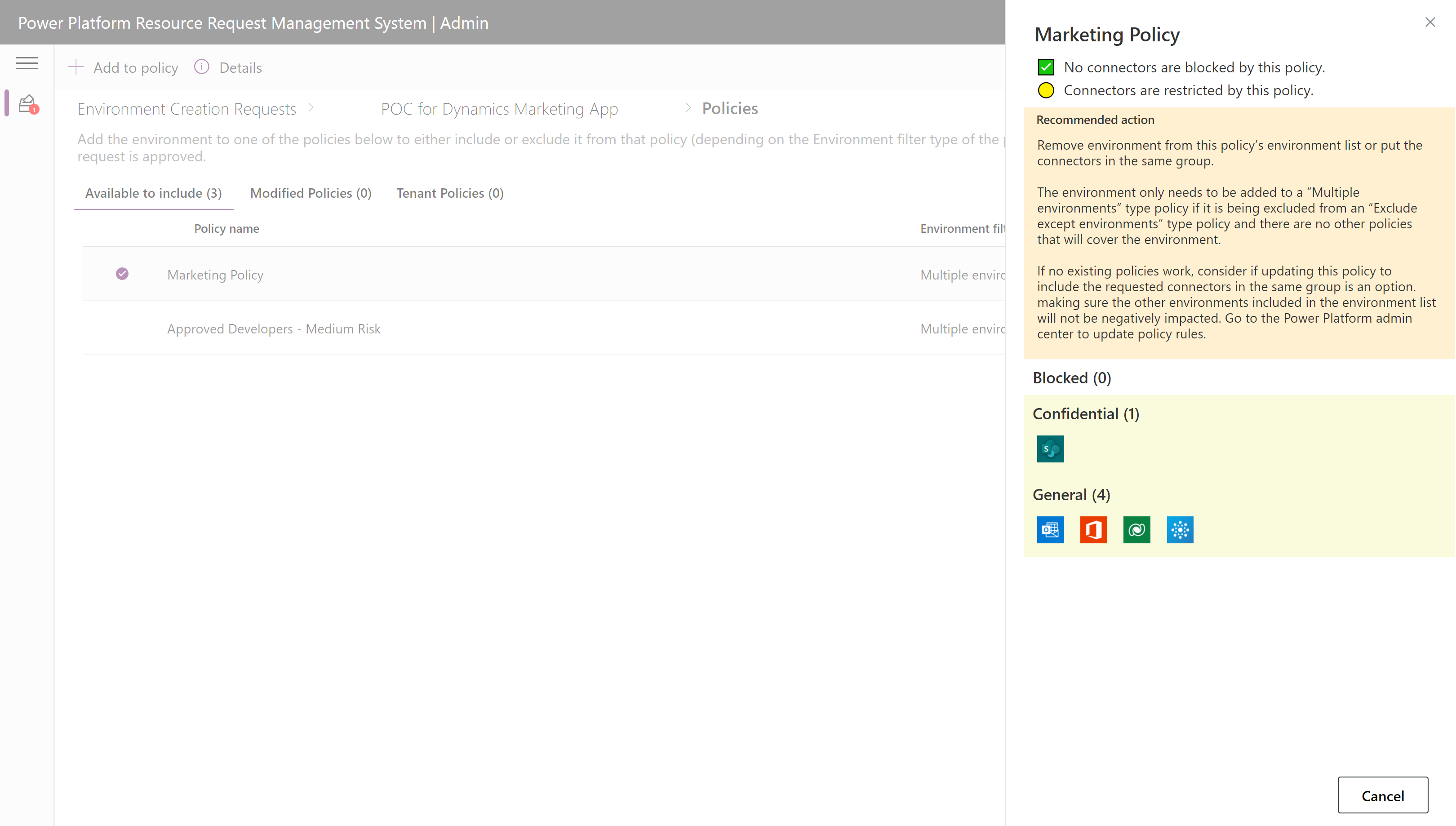
Task: Click the Exchange Online connector icon
Action: 1050,530
